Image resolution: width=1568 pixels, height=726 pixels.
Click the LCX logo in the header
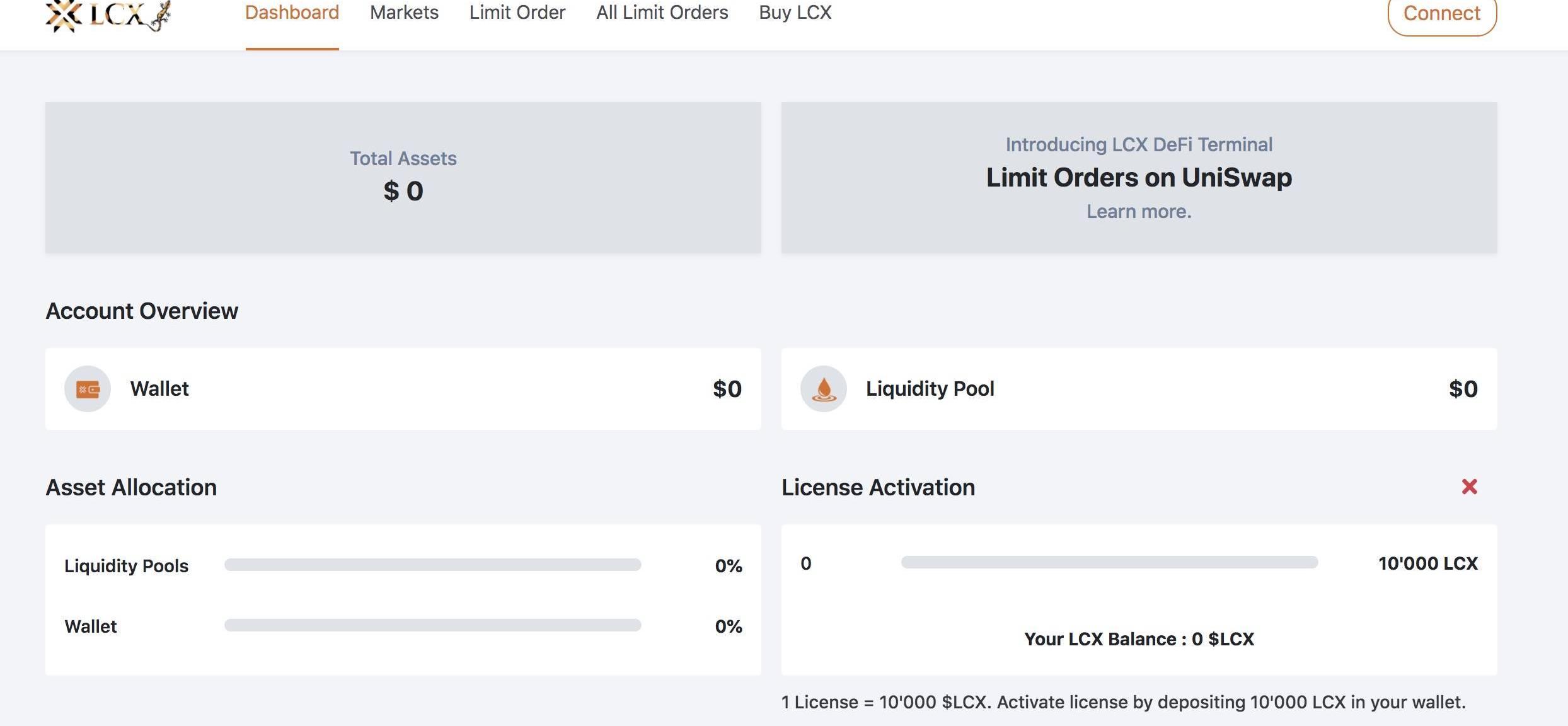click(108, 15)
